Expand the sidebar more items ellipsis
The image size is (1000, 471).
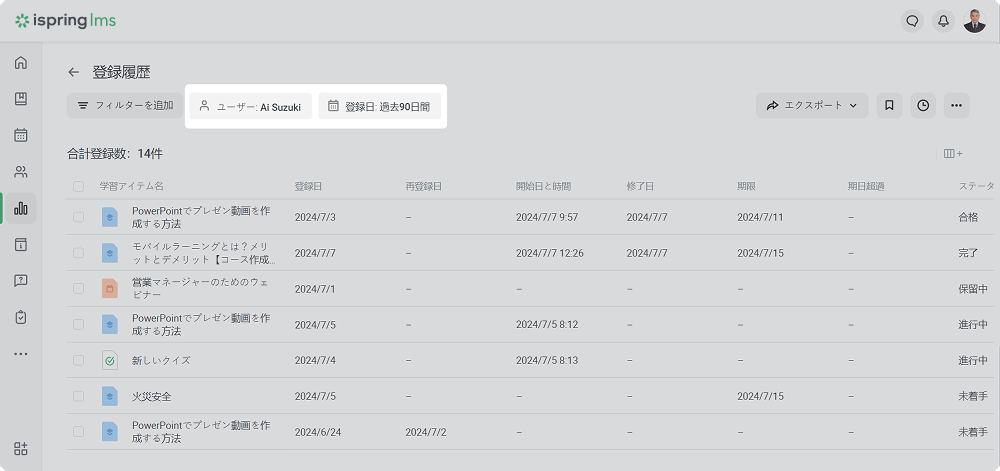point(21,354)
